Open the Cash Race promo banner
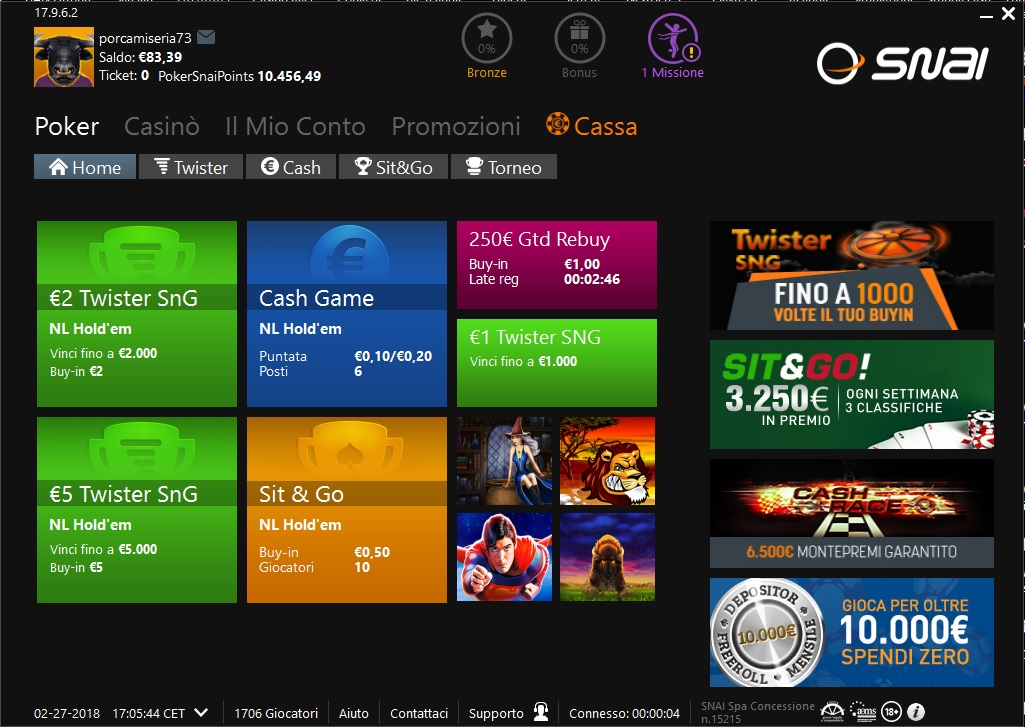The height and width of the screenshot is (727, 1025). [852, 513]
